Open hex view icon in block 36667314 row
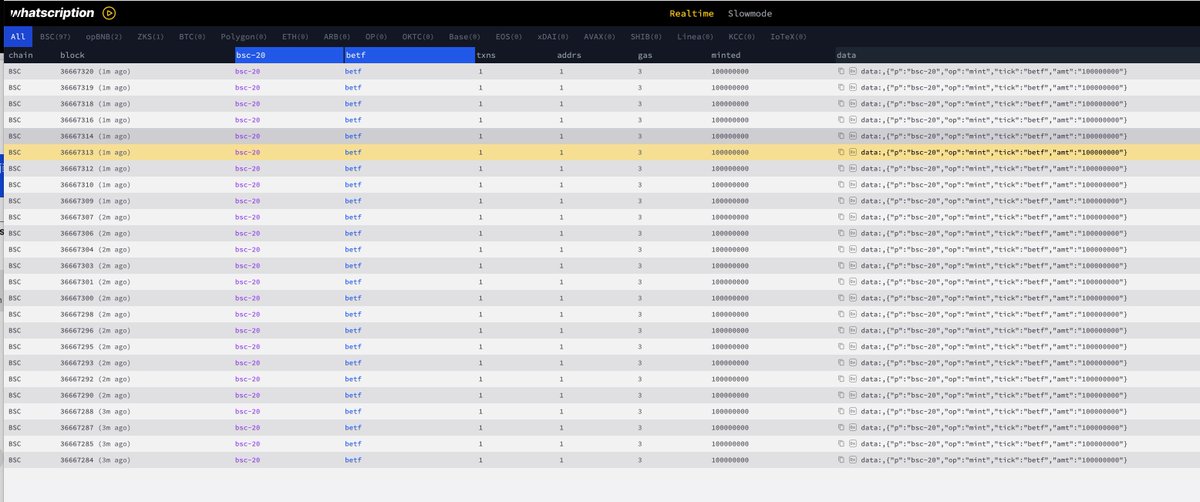1200x502 pixels. pyautogui.click(x=853, y=136)
